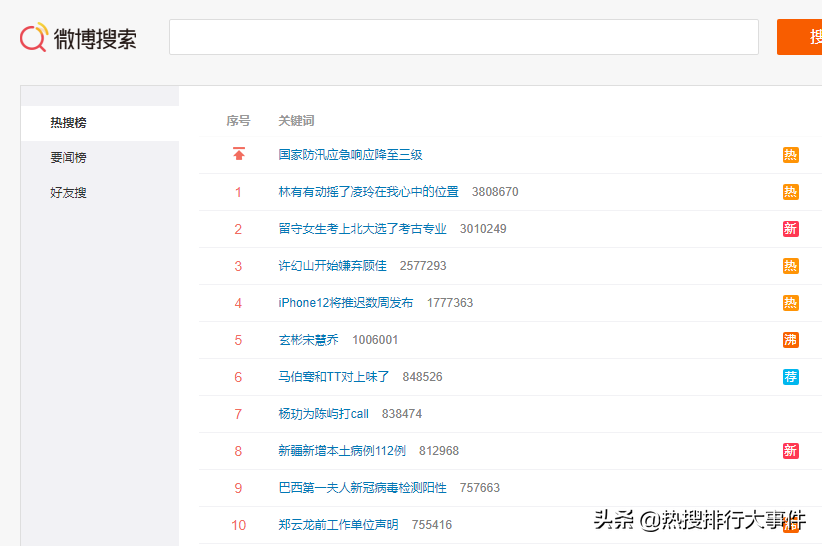
Task: Open the 林有有动摇了凌玲在我心中的位置 topic
Action: tap(369, 192)
